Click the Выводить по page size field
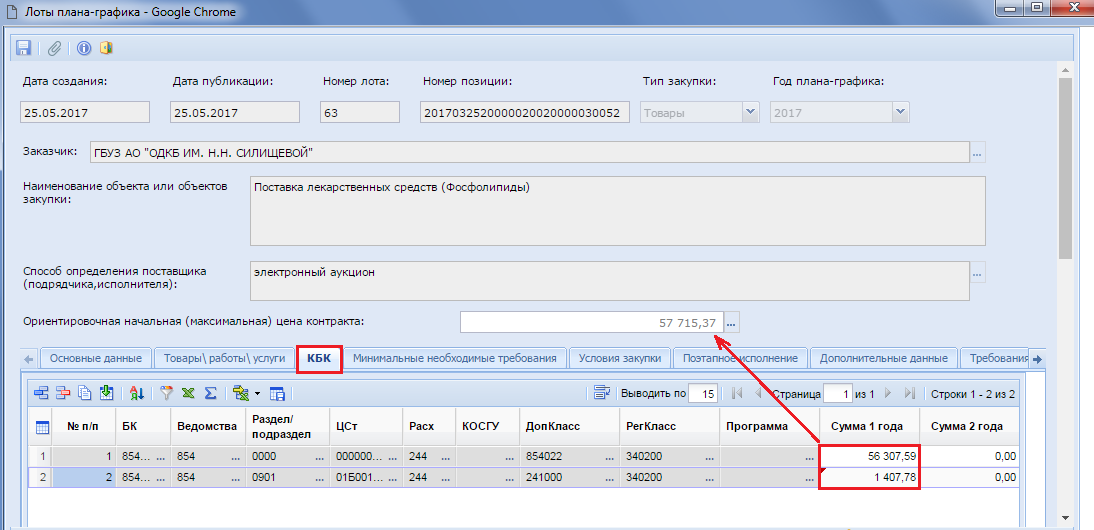This screenshot has width=1094, height=530. 704,393
